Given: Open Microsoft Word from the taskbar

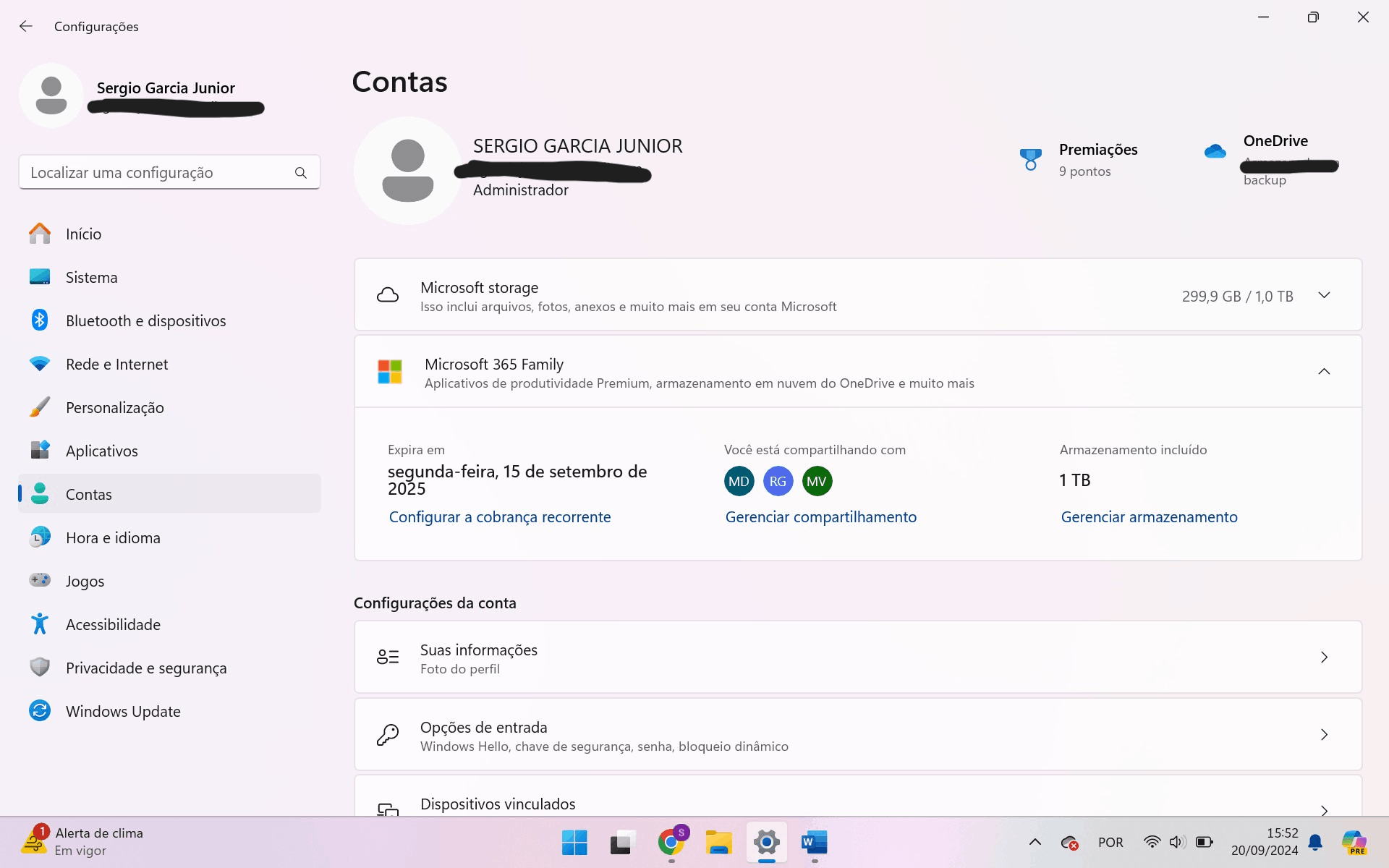Looking at the screenshot, I should click(x=815, y=843).
